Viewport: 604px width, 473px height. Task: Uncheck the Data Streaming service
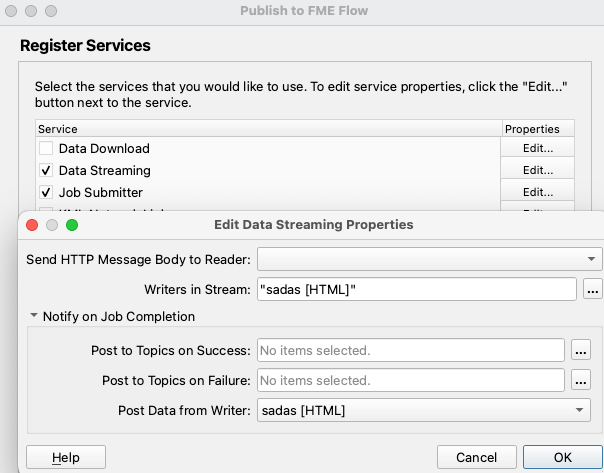pos(46,170)
